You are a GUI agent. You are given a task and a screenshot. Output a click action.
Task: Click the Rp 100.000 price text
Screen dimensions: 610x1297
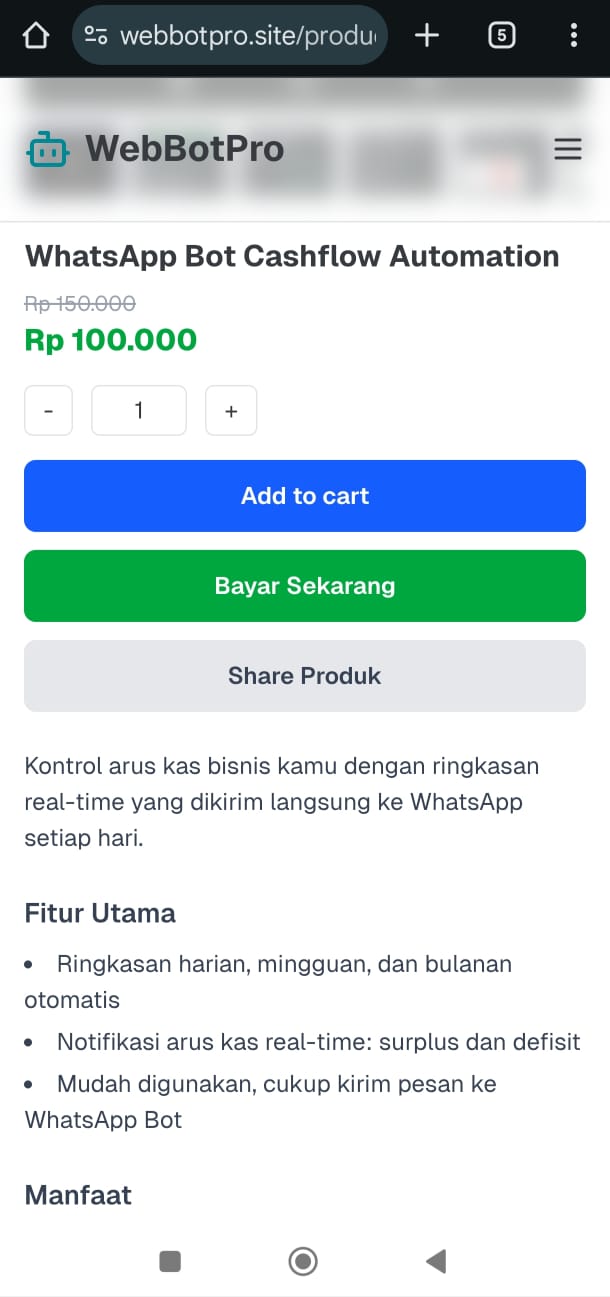point(111,340)
